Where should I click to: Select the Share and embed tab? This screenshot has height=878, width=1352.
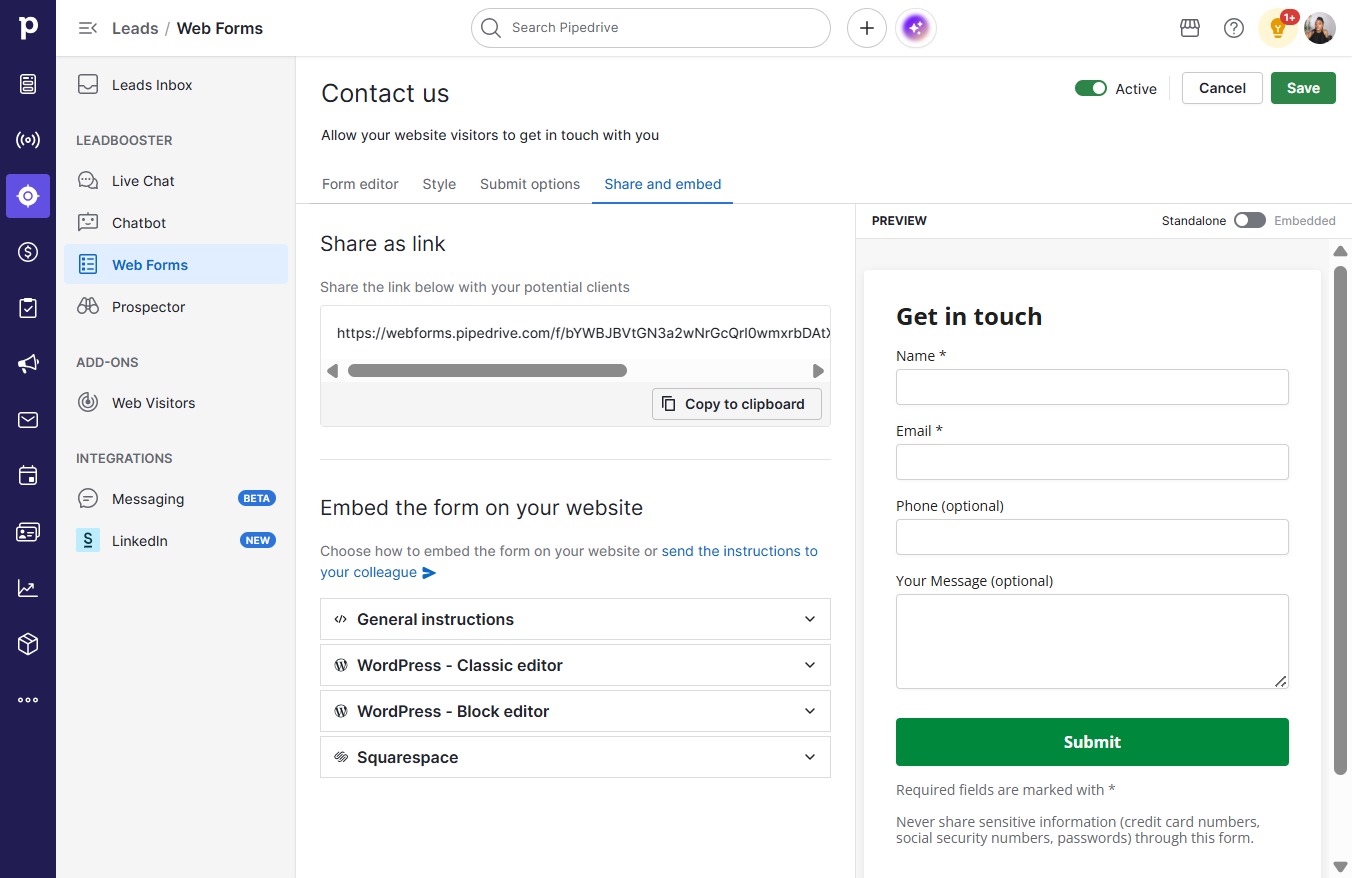(x=662, y=184)
